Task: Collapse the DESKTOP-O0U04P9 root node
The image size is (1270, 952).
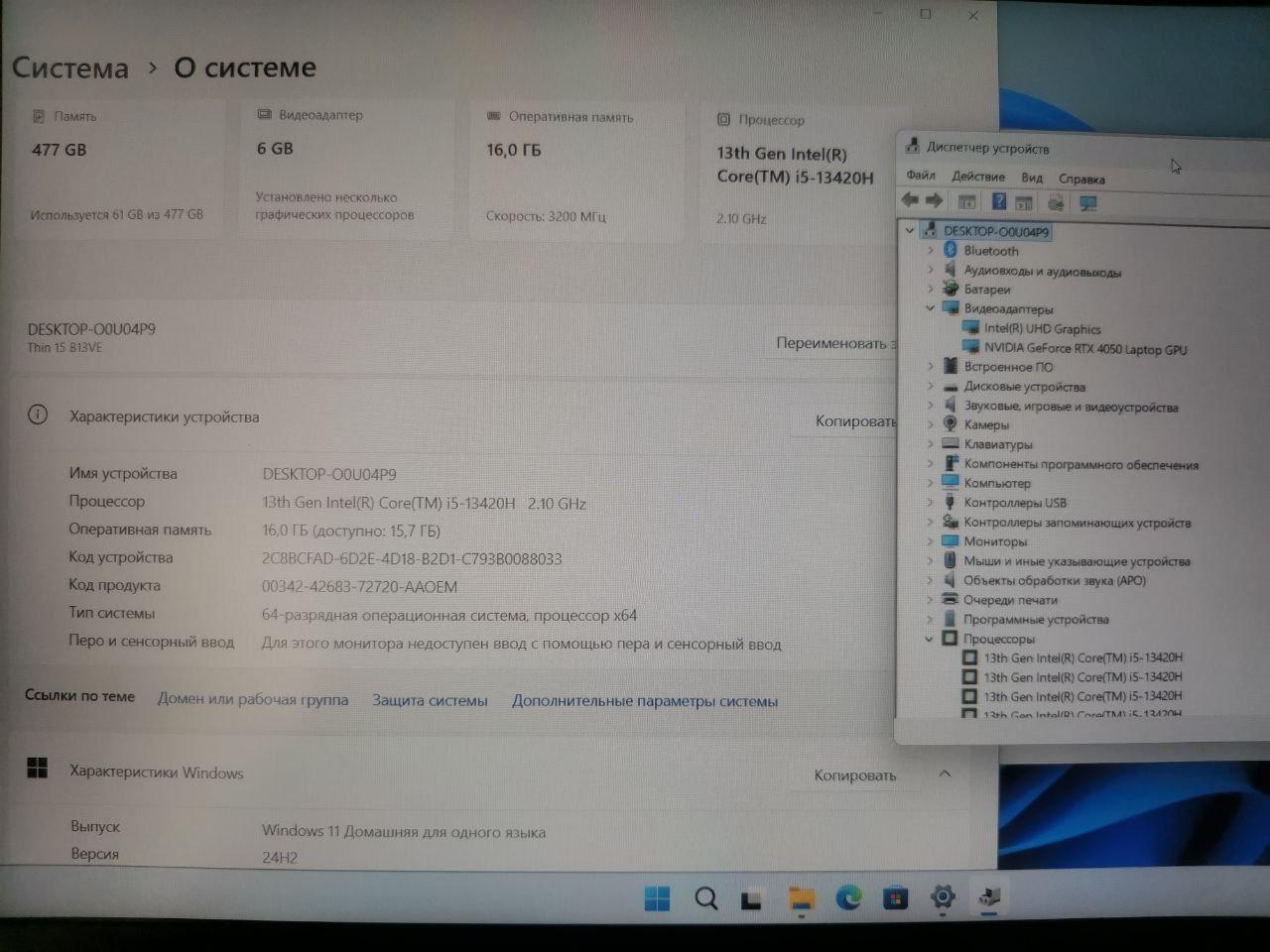Action: (x=910, y=230)
